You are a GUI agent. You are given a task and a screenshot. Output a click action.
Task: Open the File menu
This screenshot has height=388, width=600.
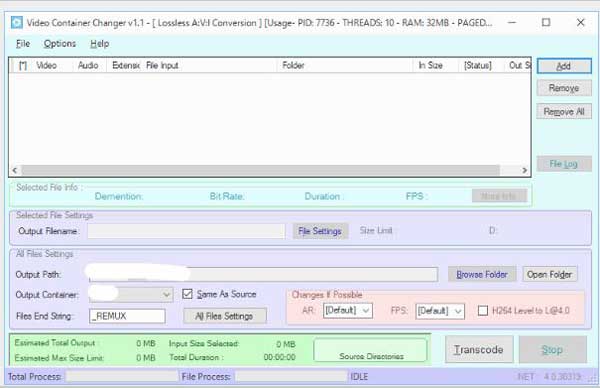(23, 44)
